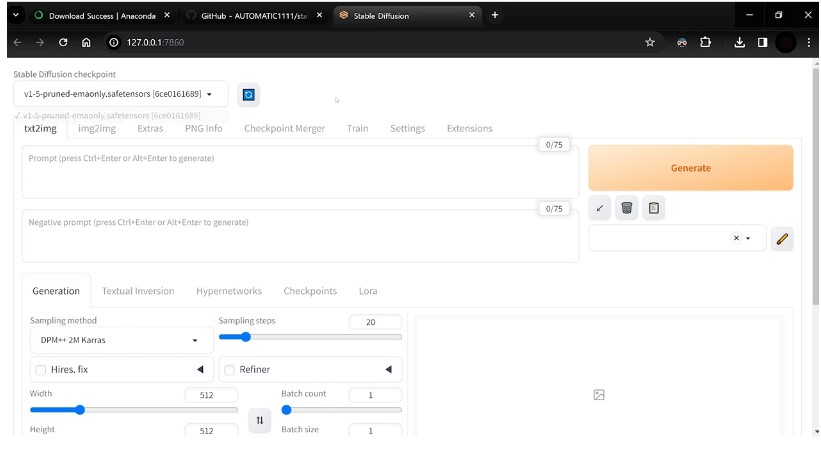
Task: Toggle the browser side panel icon
Action: 762,42
